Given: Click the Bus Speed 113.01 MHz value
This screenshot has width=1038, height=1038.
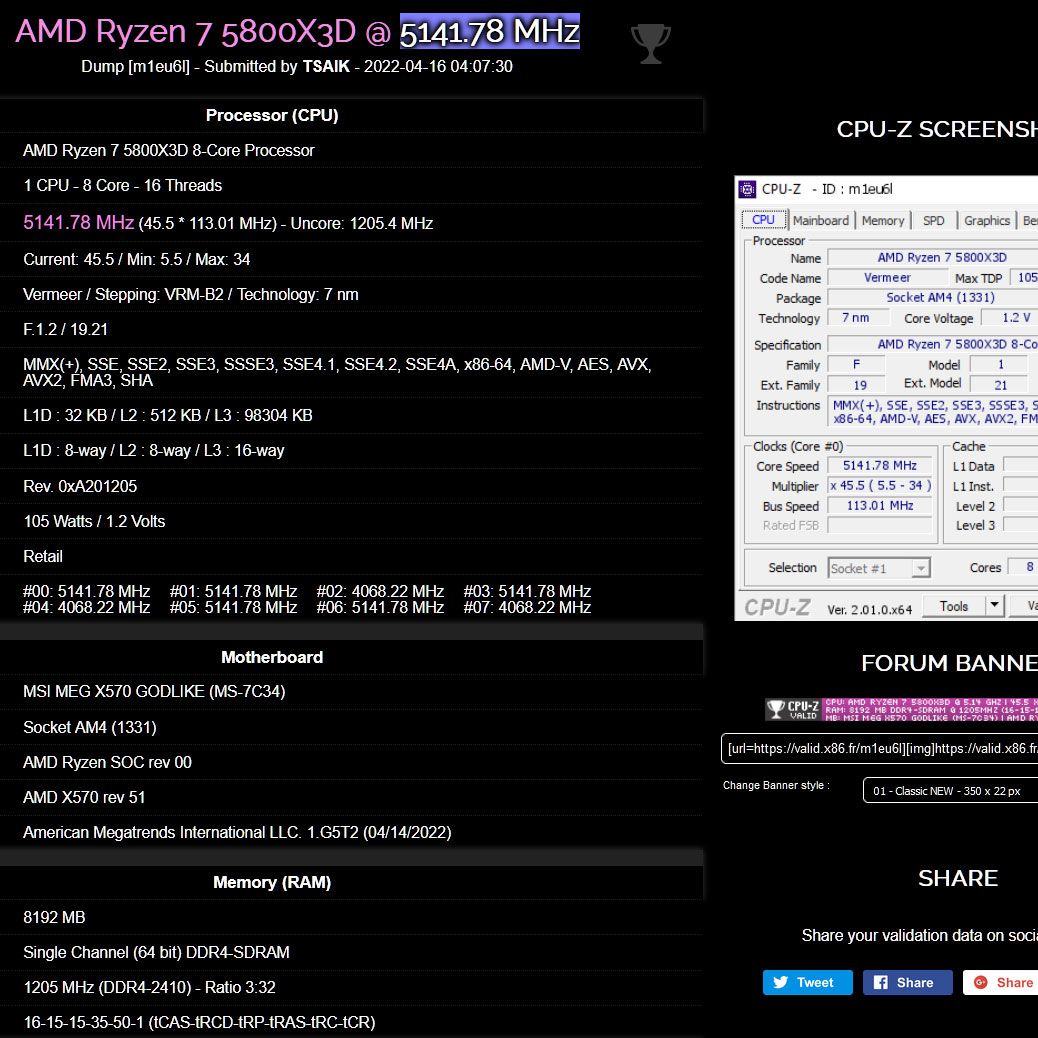Looking at the screenshot, I should tap(880, 506).
